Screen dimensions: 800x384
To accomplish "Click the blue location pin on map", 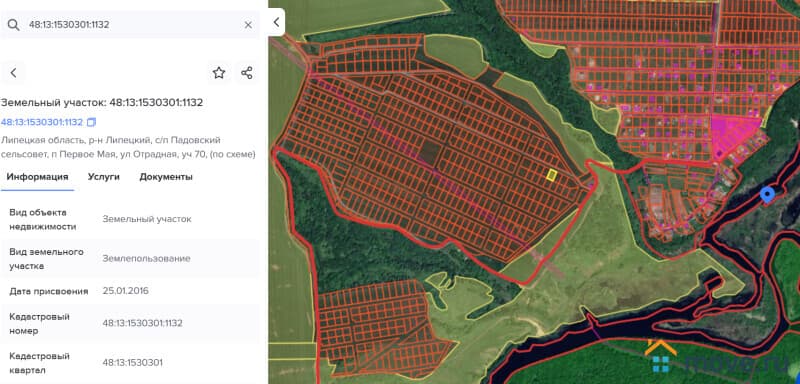I will coord(767,194).
